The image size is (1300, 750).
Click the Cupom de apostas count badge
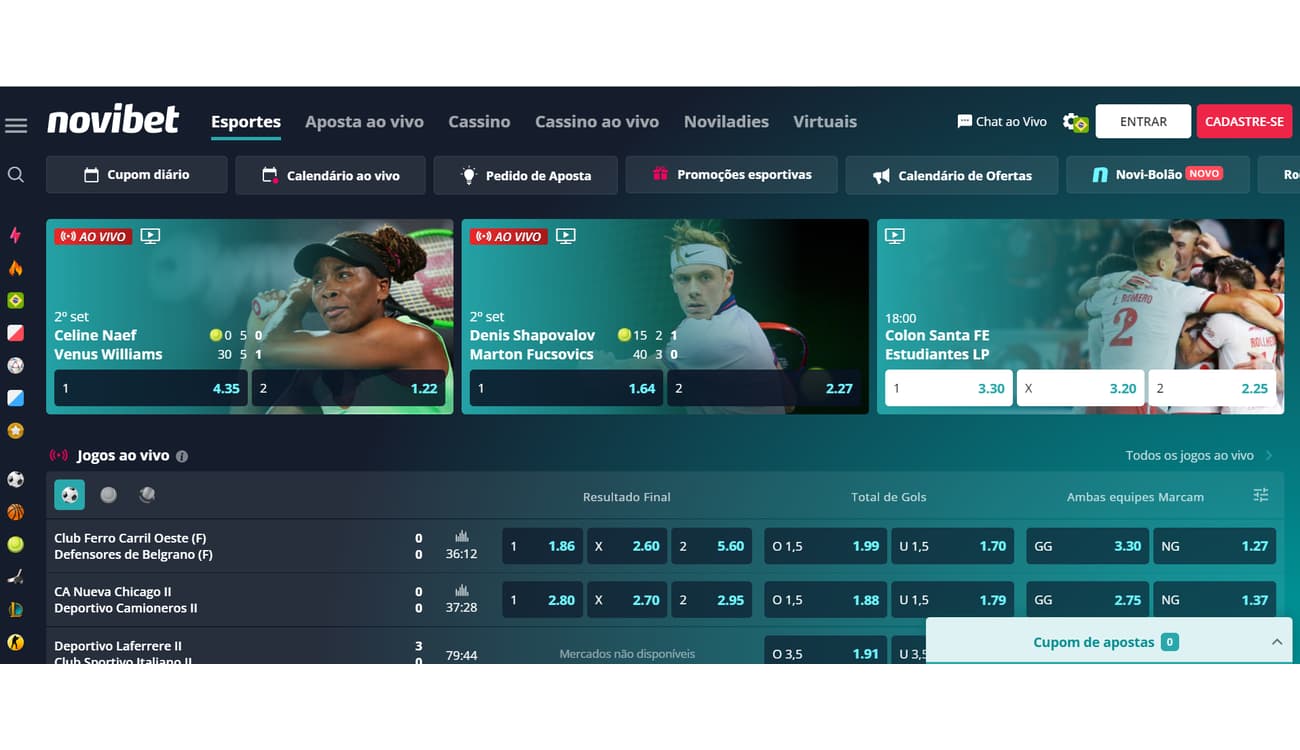coord(1169,642)
